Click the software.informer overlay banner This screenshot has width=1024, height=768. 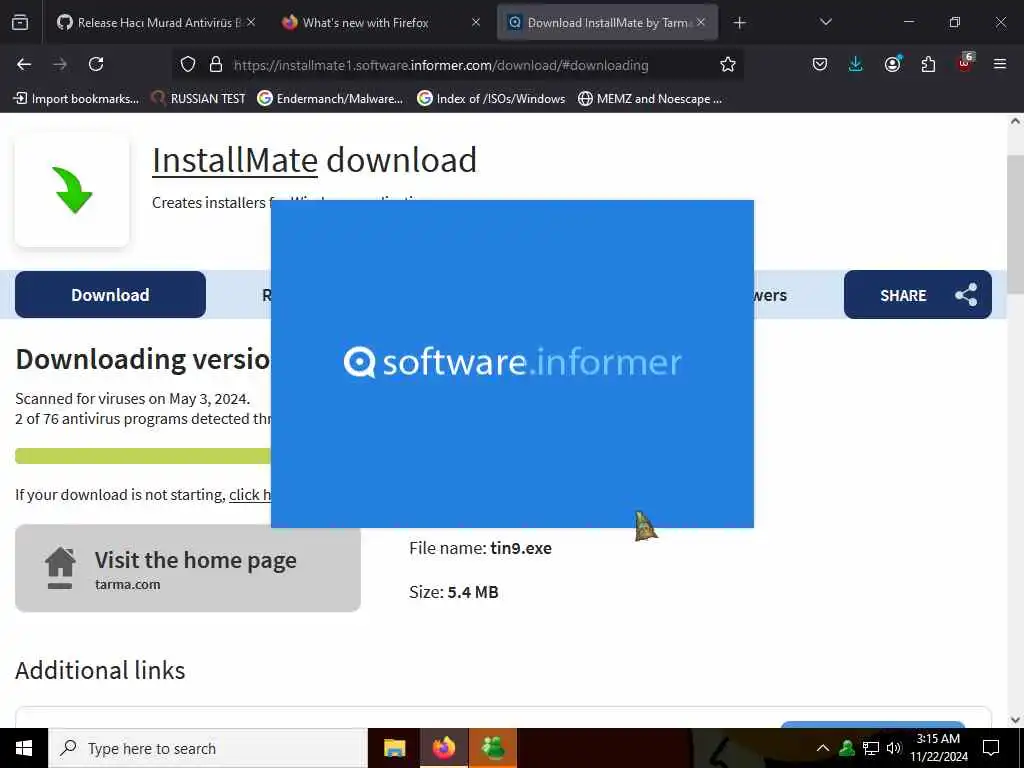coord(512,364)
